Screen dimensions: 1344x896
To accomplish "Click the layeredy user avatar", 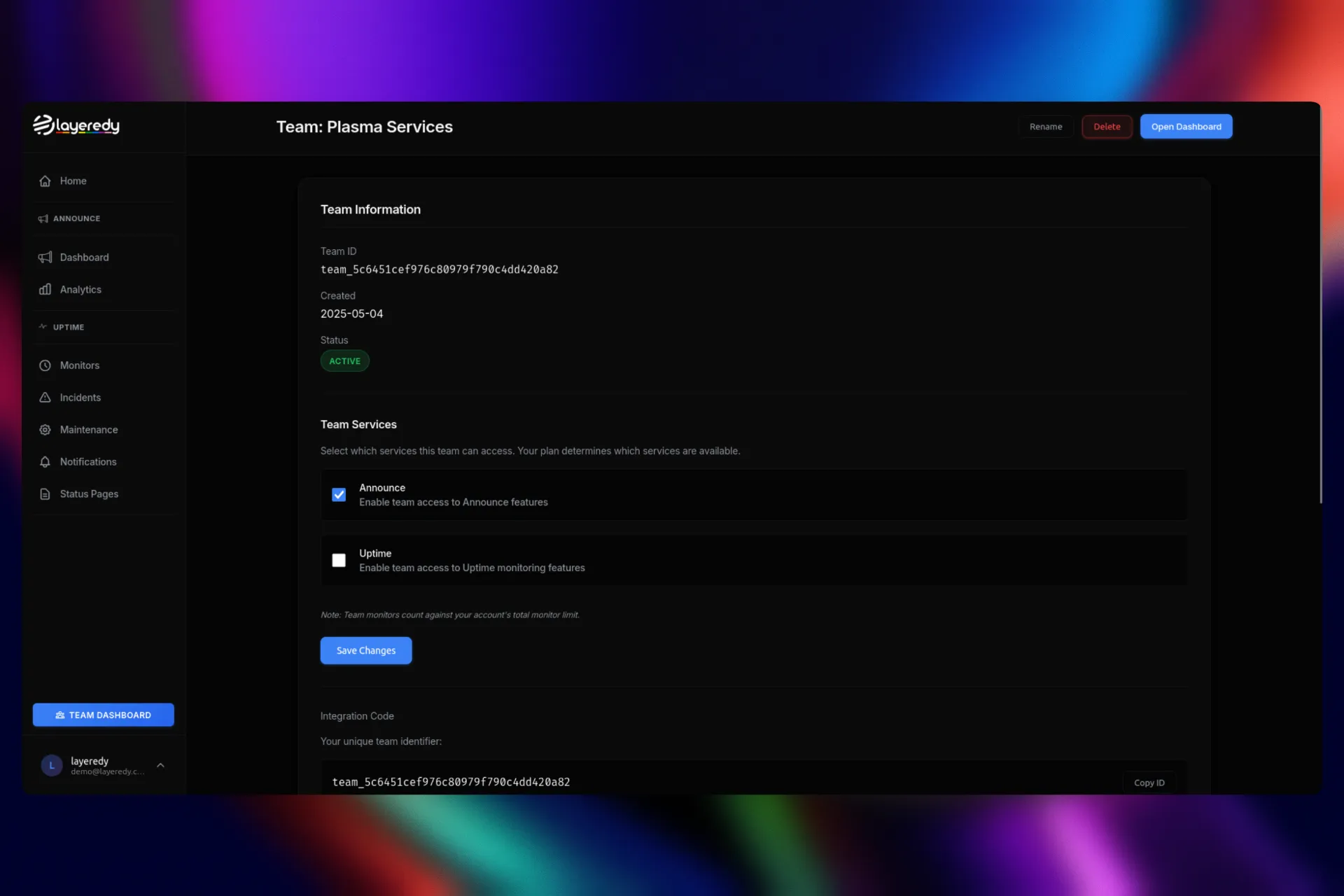I will pos(52,766).
